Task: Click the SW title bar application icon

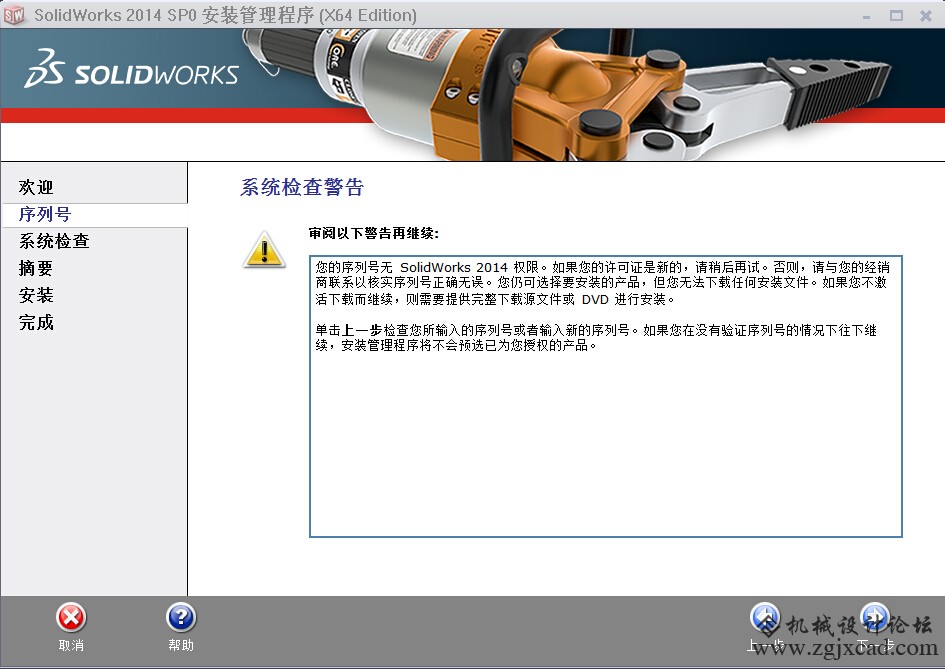Action: pos(14,15)
